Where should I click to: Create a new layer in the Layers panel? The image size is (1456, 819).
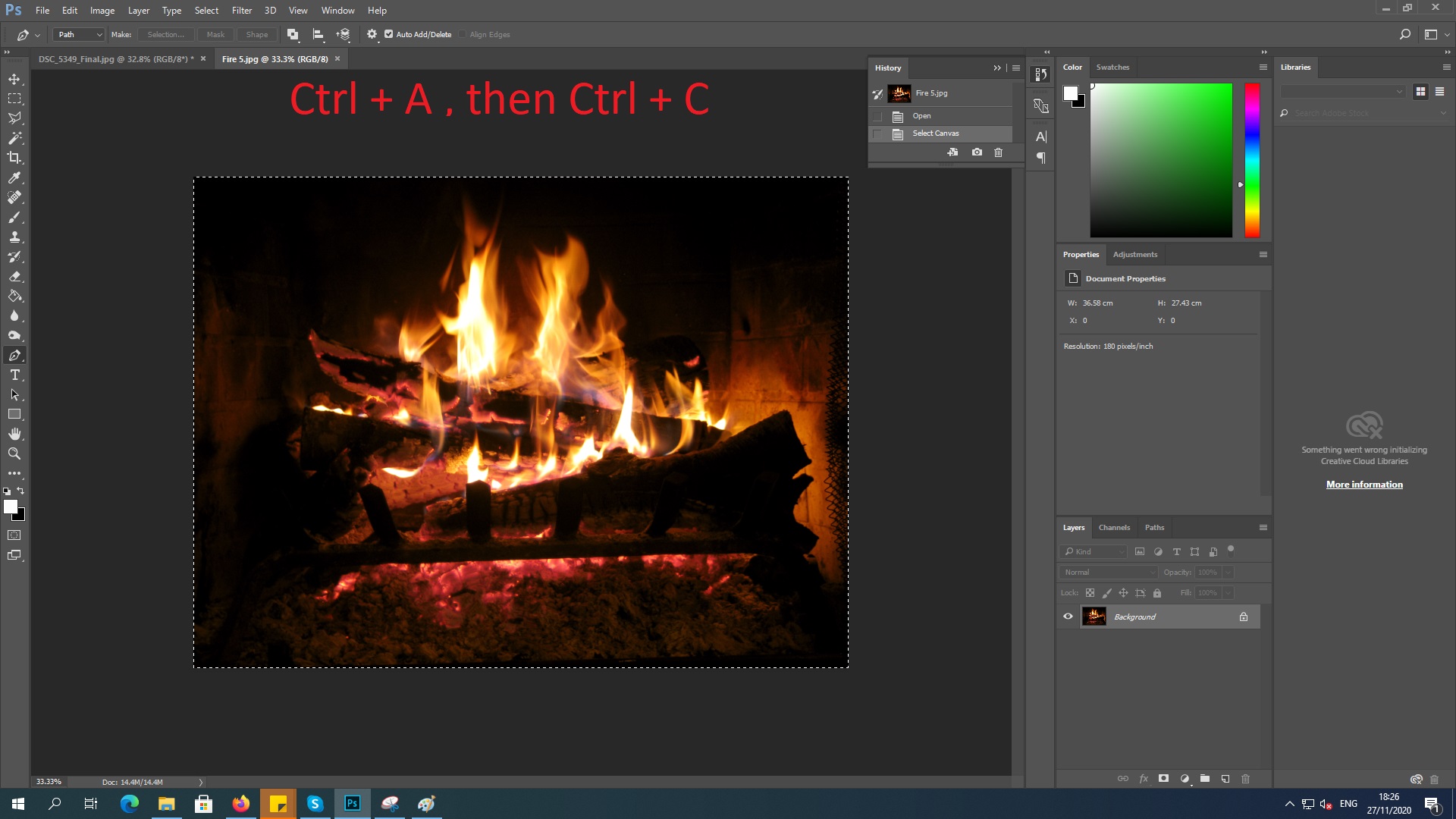pyautogui.click(x=1224, y=778)
